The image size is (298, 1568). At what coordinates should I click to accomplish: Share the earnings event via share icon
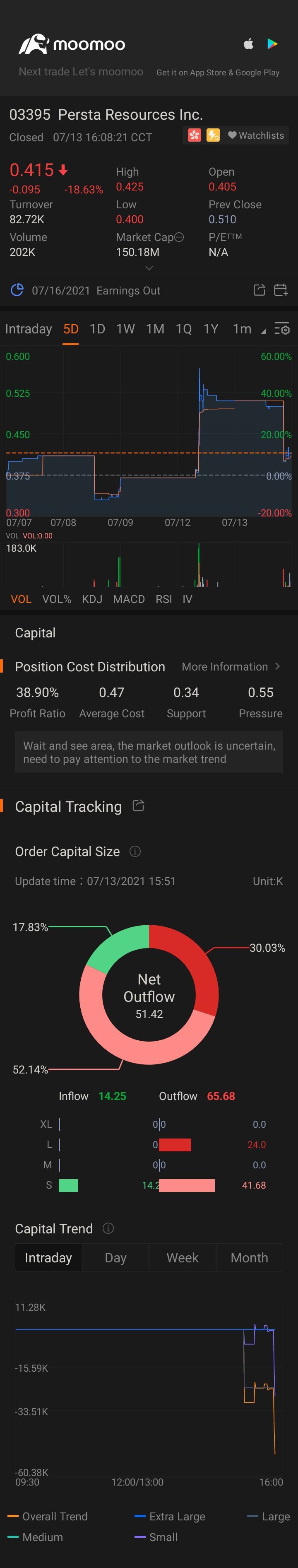[x=259, y=290]
